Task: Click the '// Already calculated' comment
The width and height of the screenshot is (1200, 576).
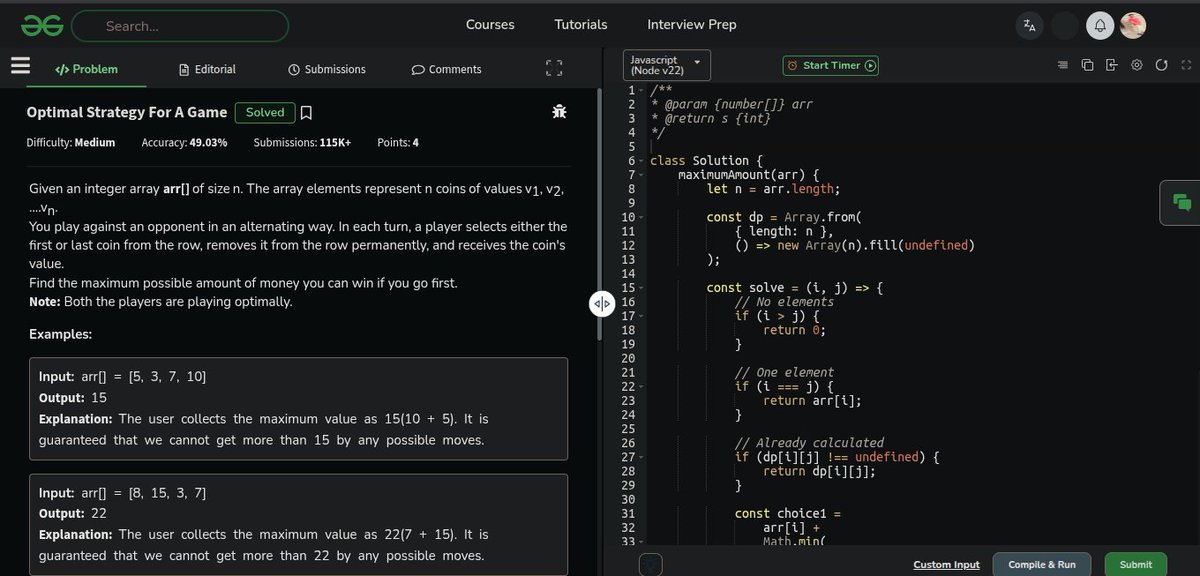Action: 809,443
